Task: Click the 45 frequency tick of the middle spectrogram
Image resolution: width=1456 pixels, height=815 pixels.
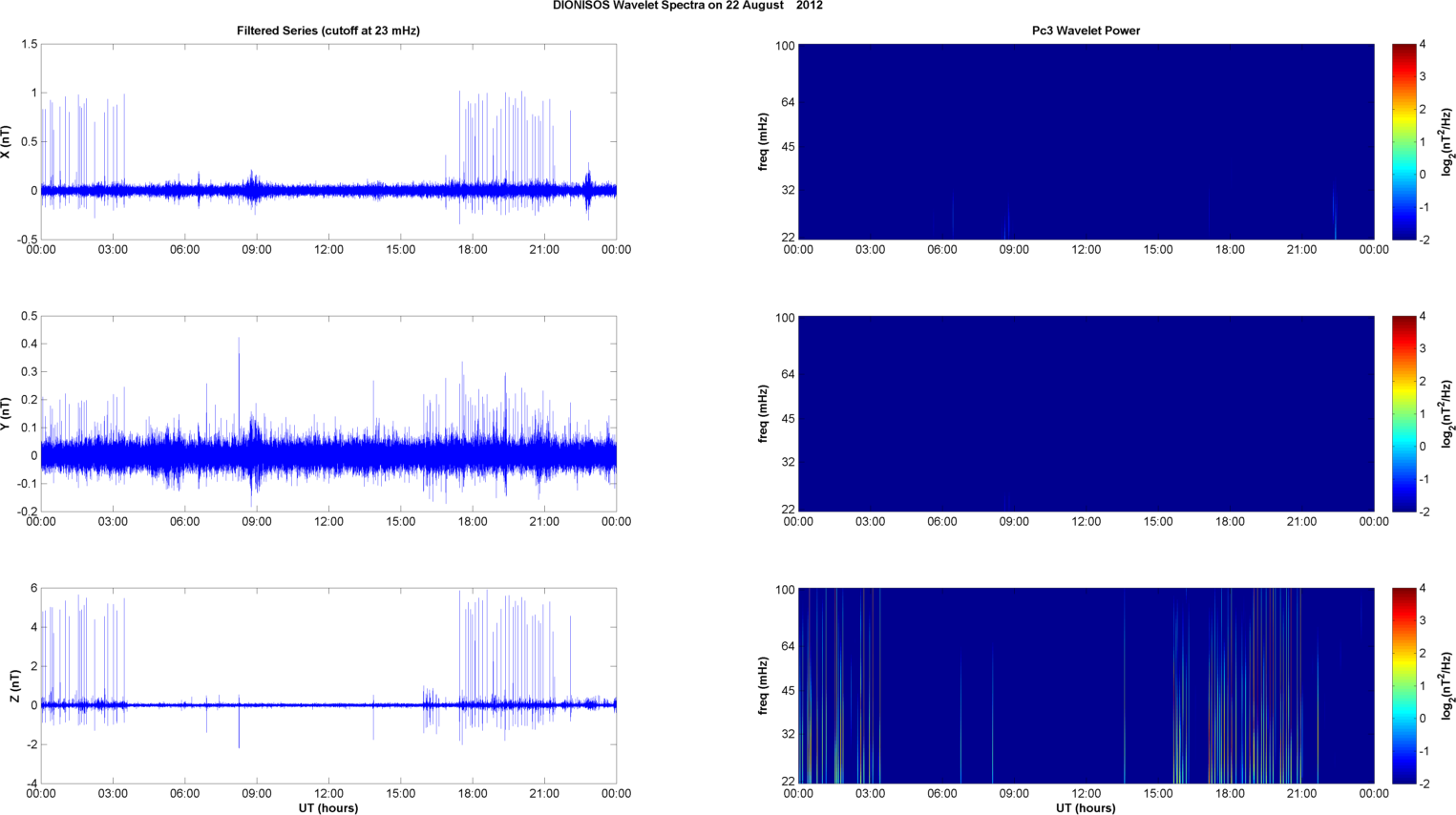Action: pos(788,419)
